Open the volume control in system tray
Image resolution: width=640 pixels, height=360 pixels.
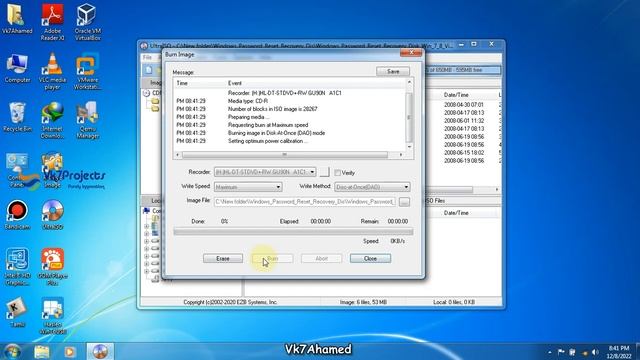pos(595,352)
